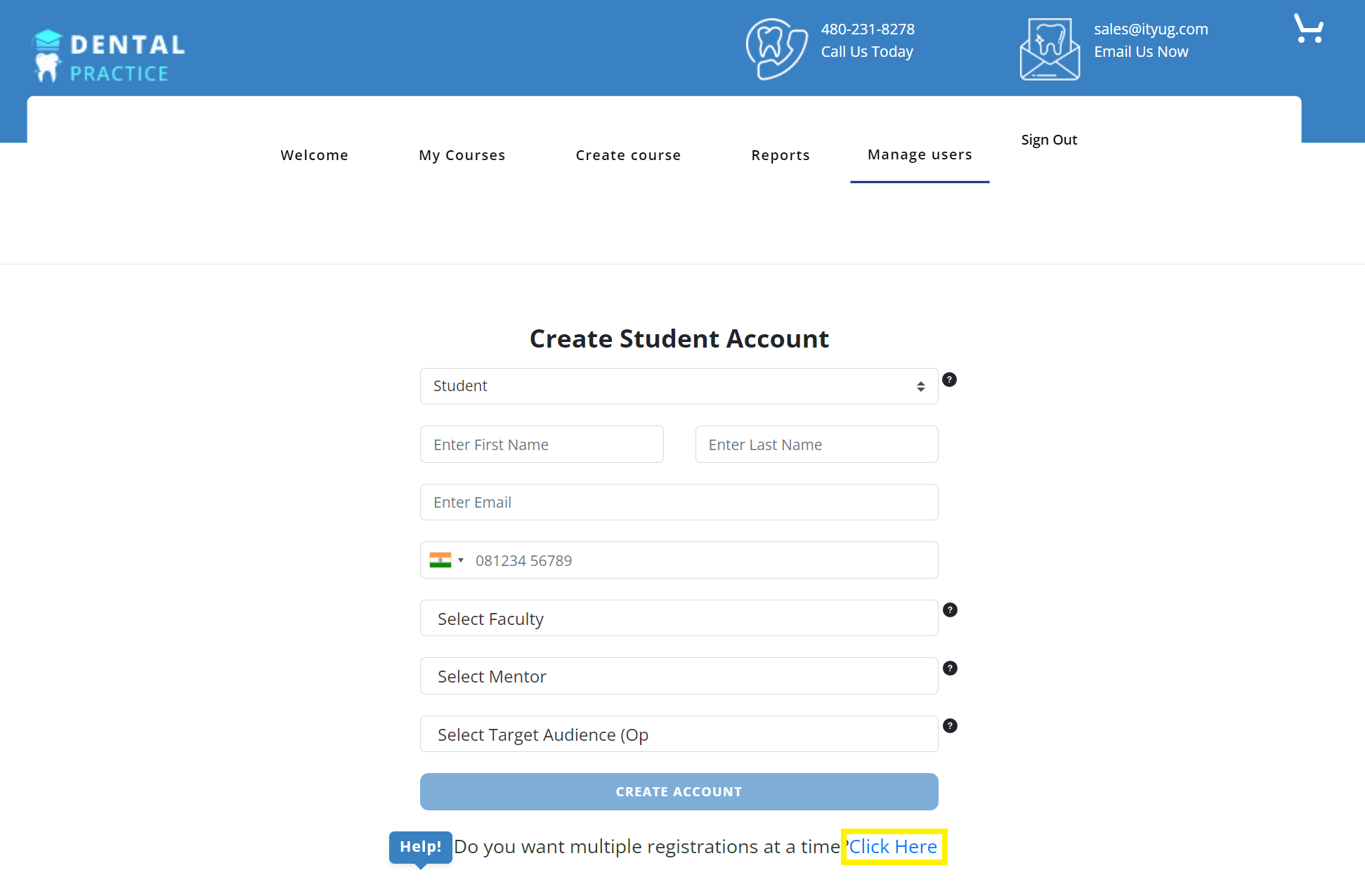Viewport: 1365px width, 896px height.
Task: Click the tooth phone call icon
Action: coord(776,48)
